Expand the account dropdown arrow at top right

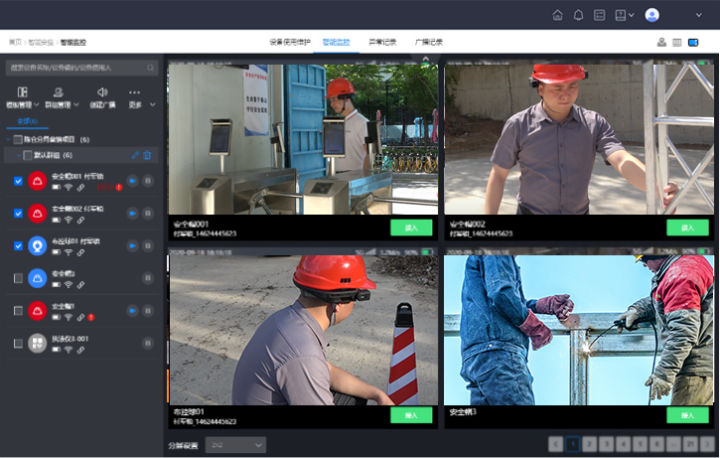click(x=698, y=15)
